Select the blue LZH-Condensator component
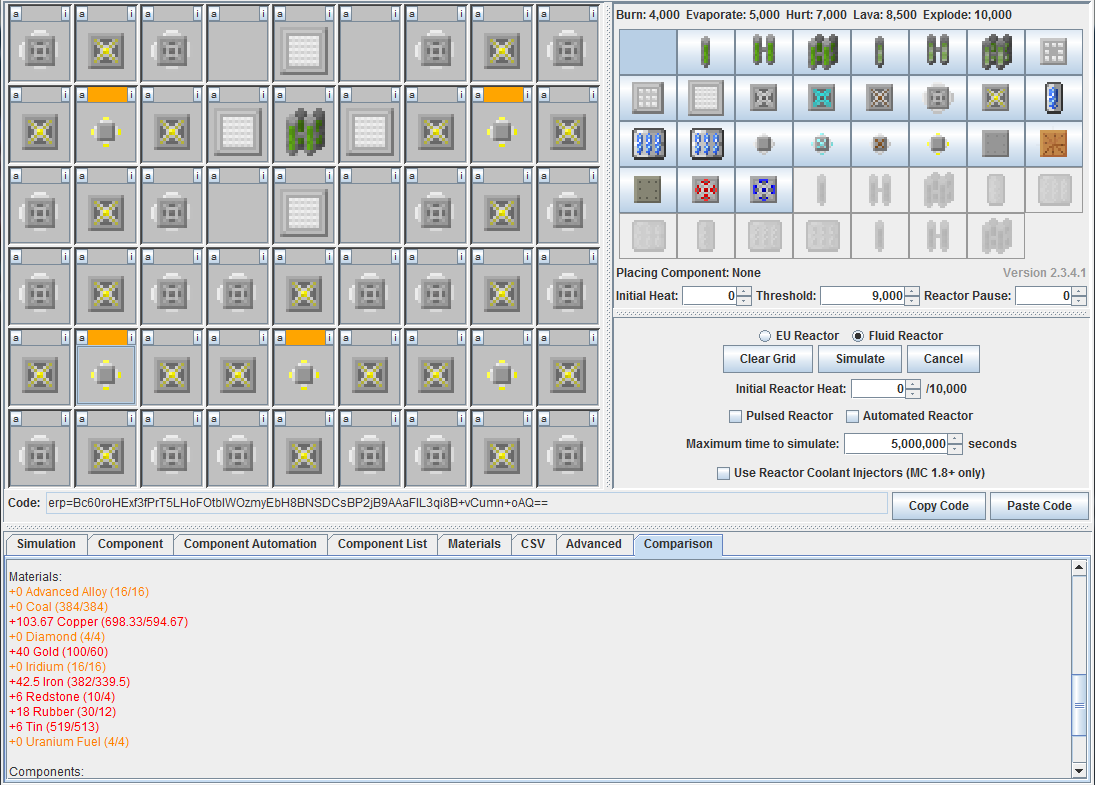1095x785 pixels. click(x=764, y=190)
